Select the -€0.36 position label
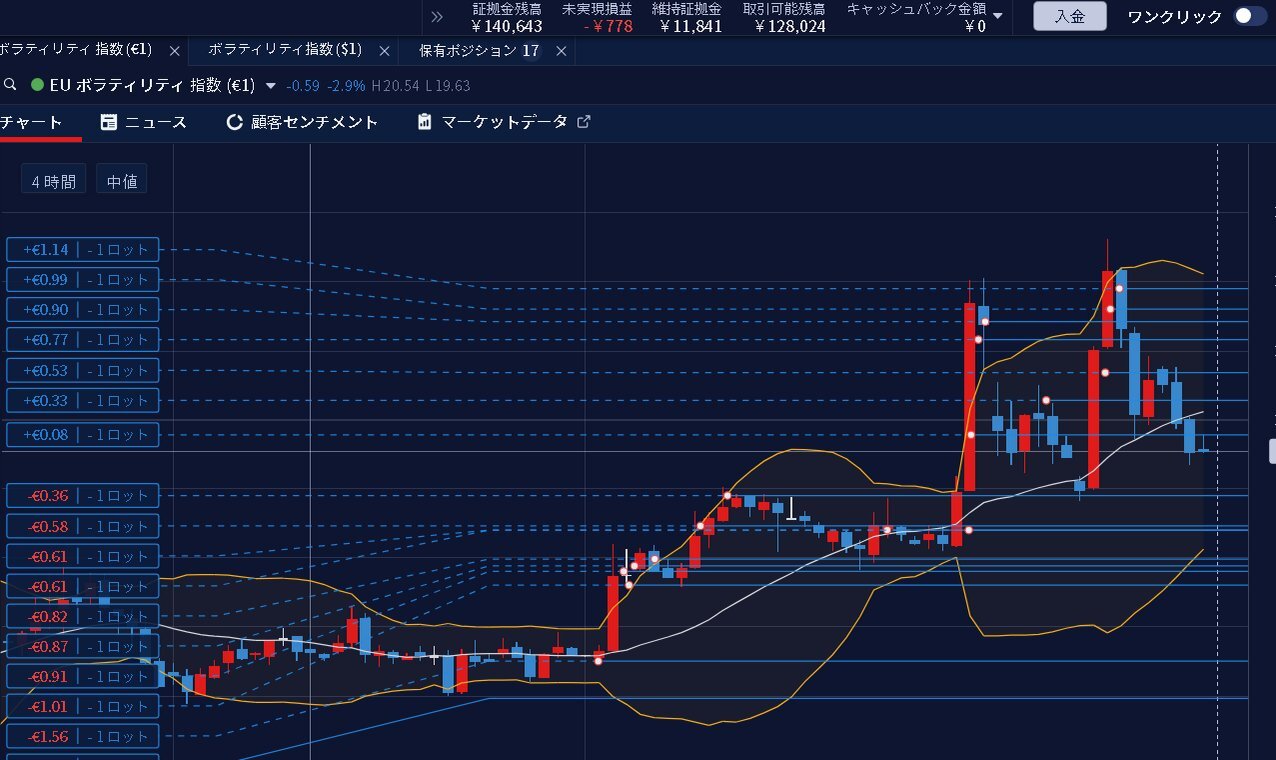The image size is (1276, 760). (x=83, y=496)
